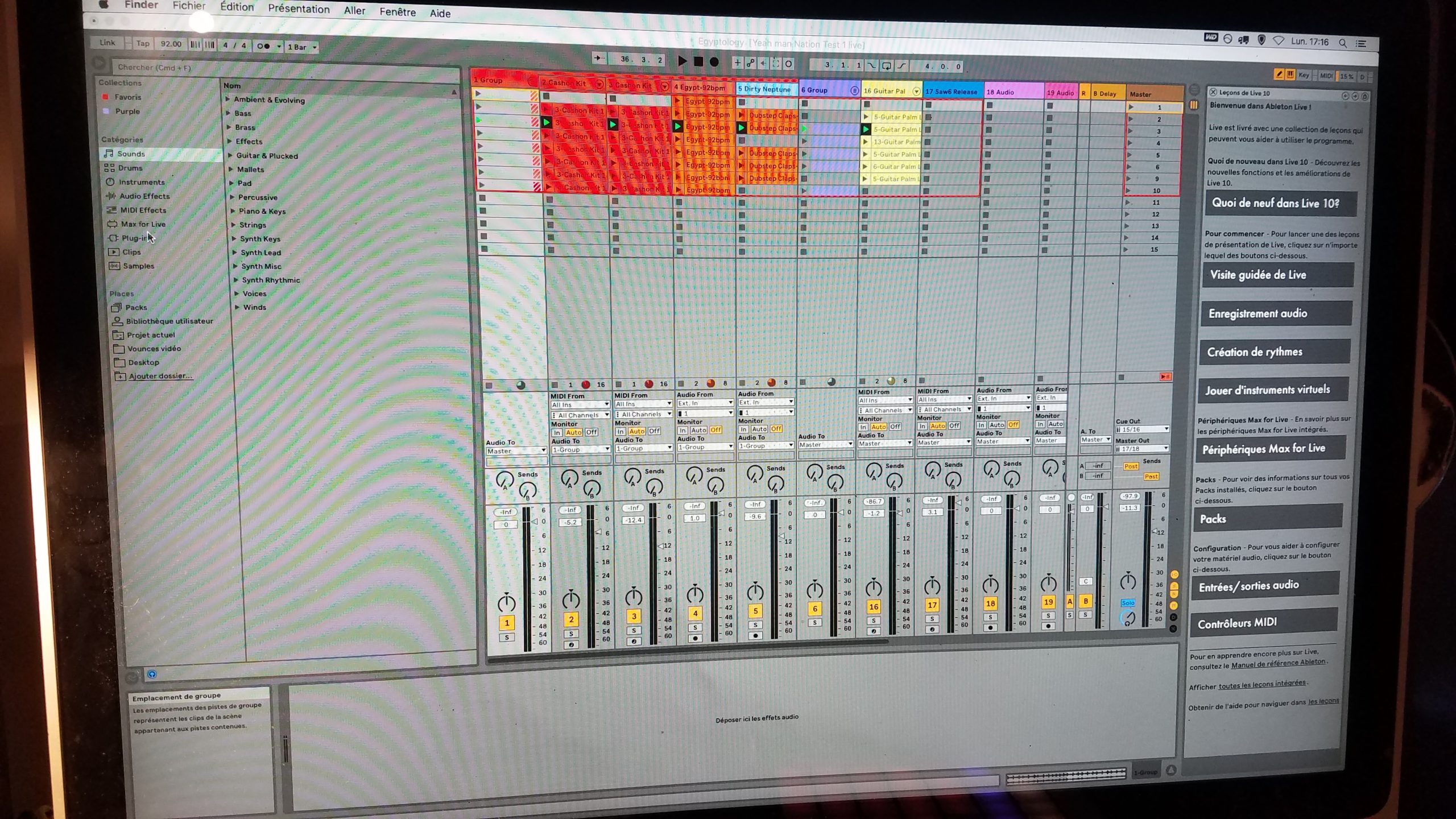This screenshot has height=819, width=1456.
Task: Start playback with the transport Play button
Action: 682,61
